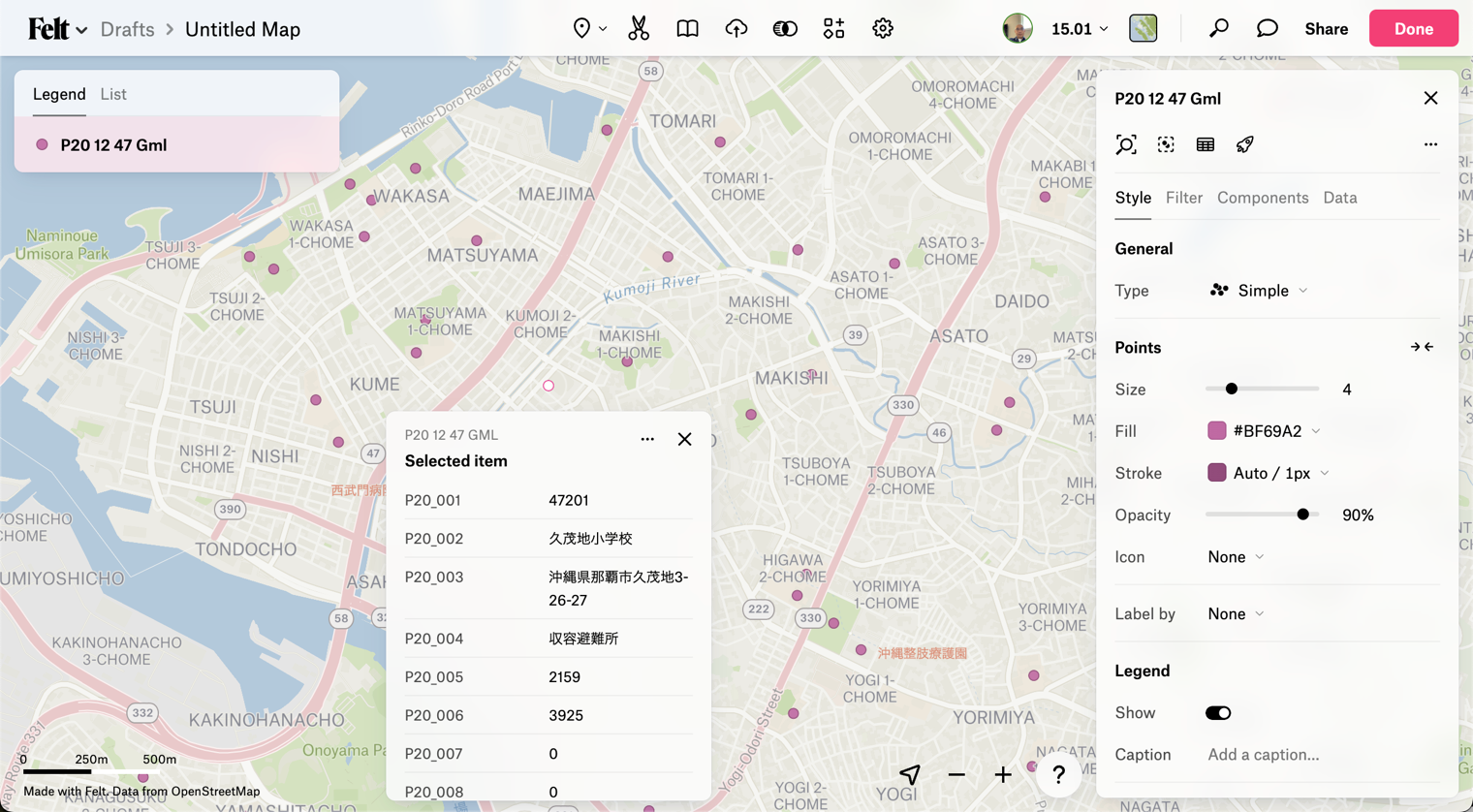Expand the pin tool dropdown arrow
The height and width of the screenshot is (812, 1473).
(x=603, y=29)
